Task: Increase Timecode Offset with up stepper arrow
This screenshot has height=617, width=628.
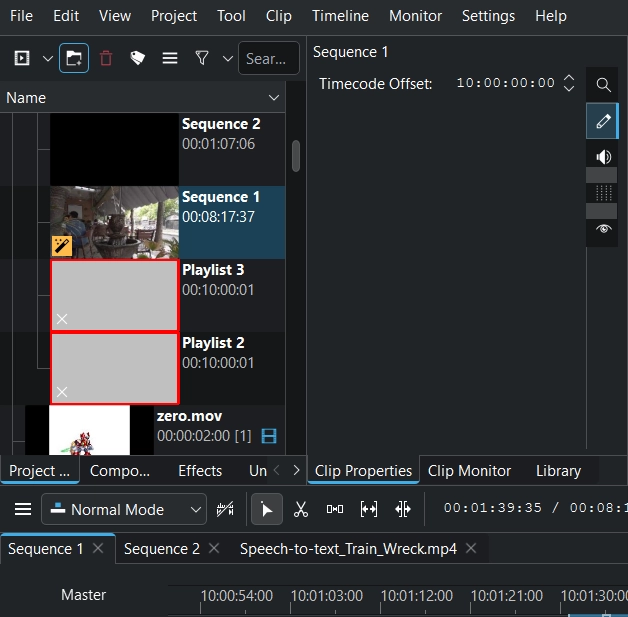Action: pyautogui.click(x=569, y=78)
